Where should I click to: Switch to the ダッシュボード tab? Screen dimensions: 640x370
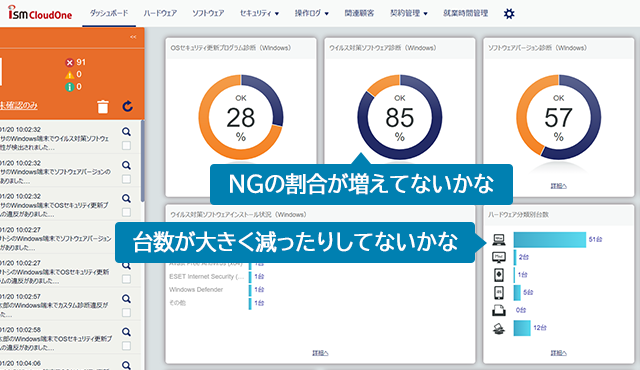tap(109, 13)
